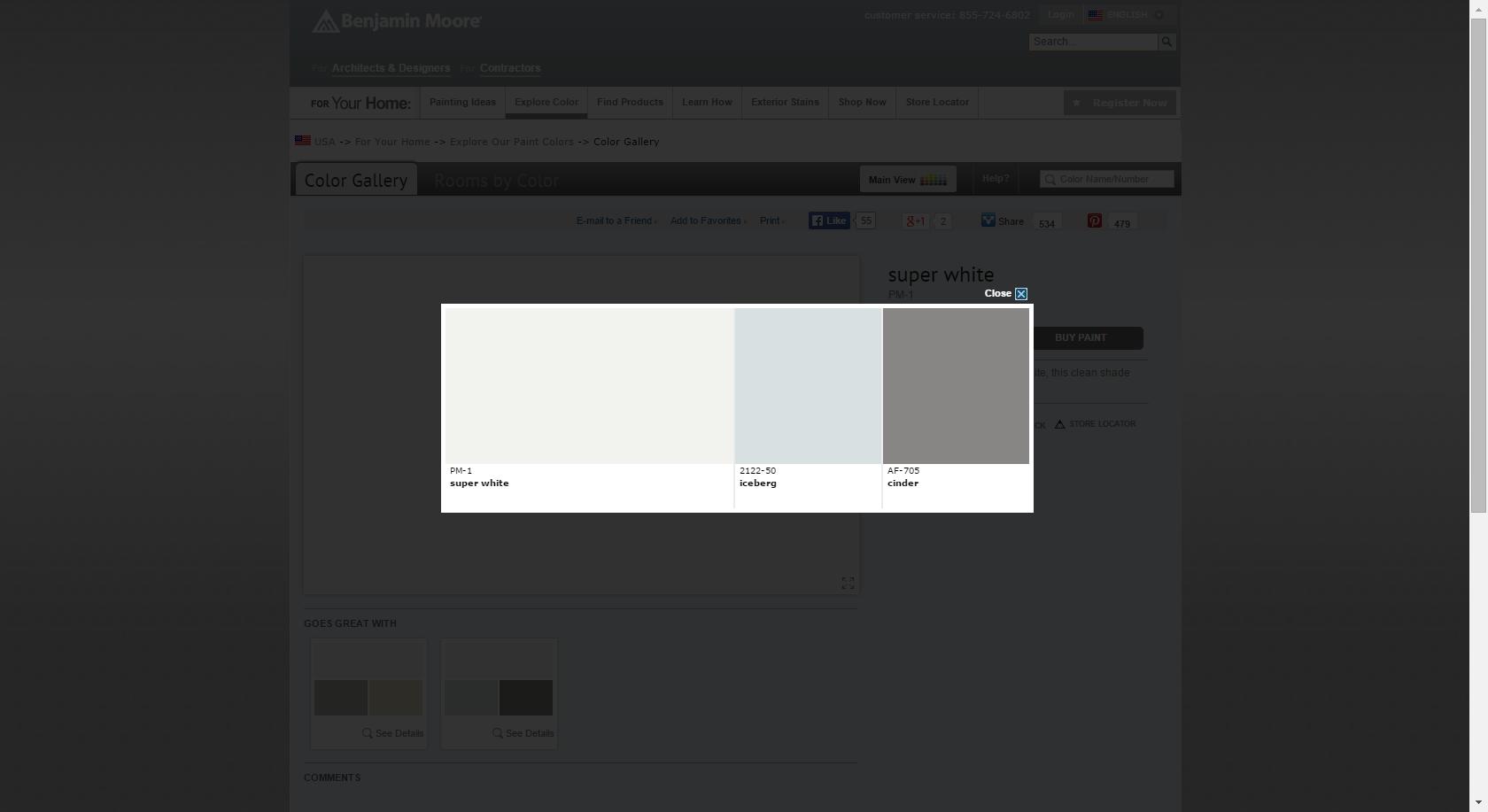Expand the E-mail to a Friend option
Screen dimensions: 1488x812
pos(616,221)
